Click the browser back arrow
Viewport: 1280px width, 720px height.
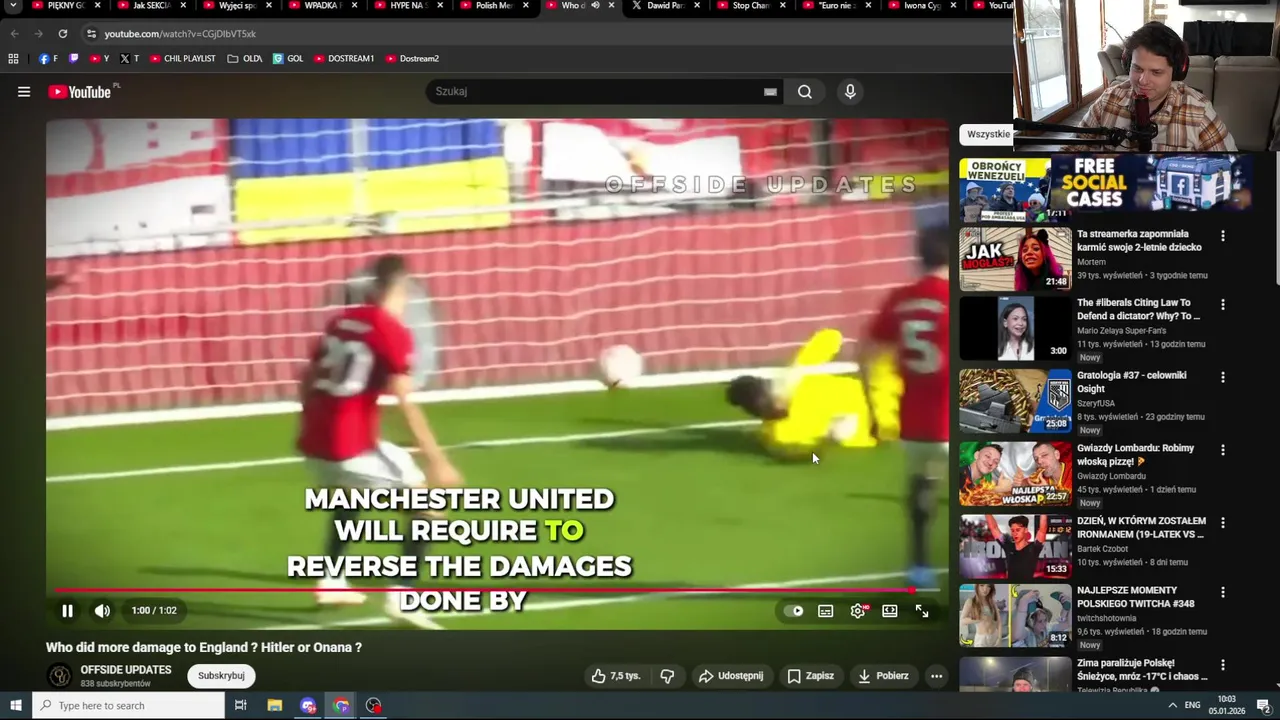(x=14, y=34)
